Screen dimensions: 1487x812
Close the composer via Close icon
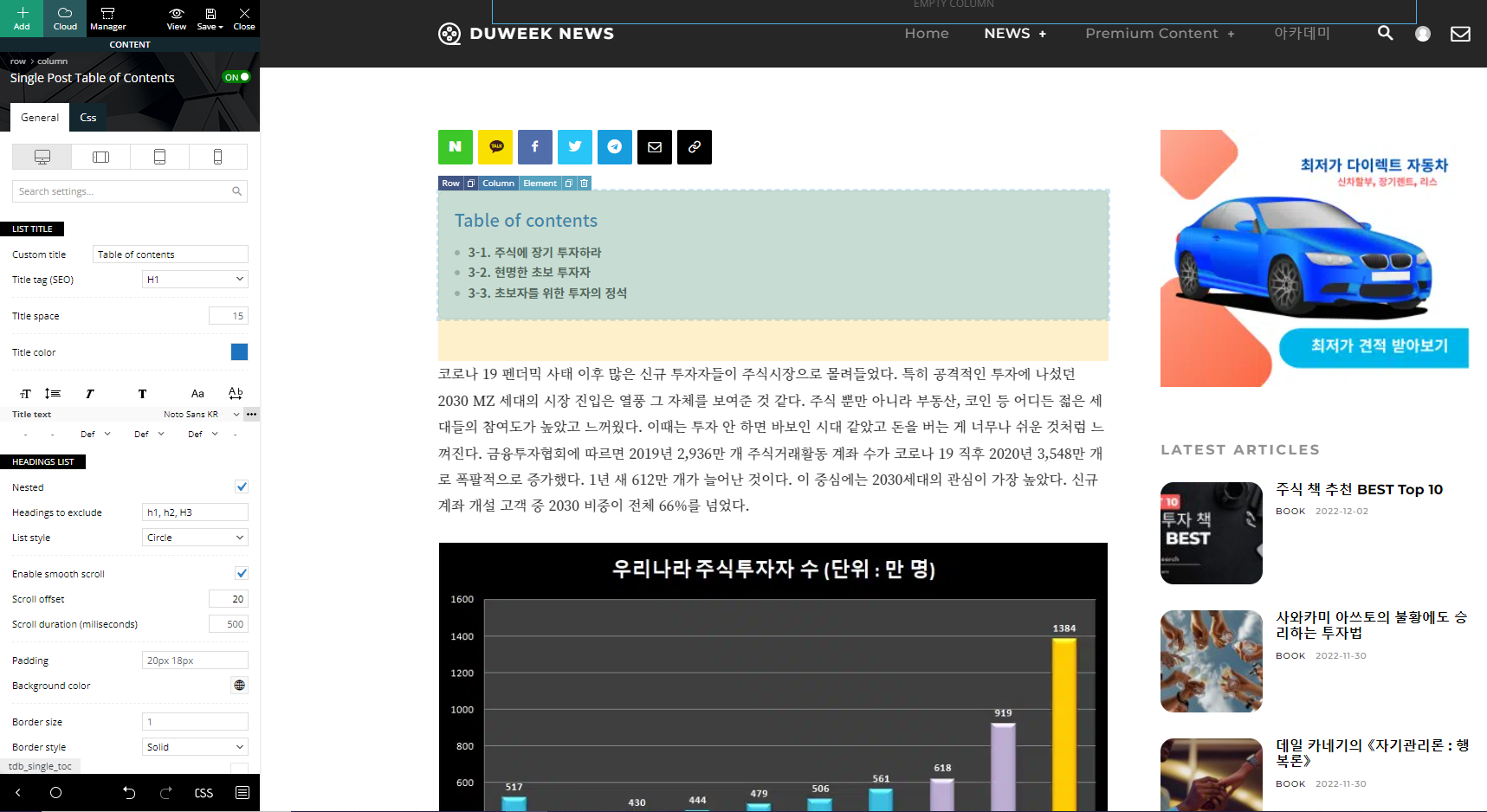(x=244, y=18)
